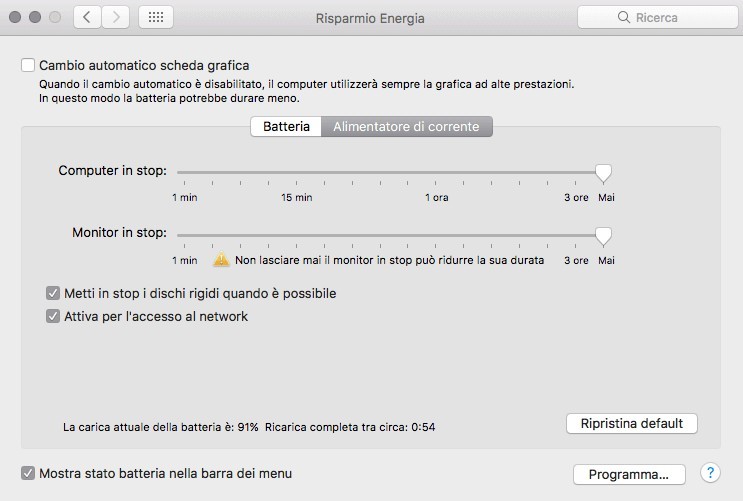Enable Cambio automatico scheda grafica

click(x=28, y=65)
